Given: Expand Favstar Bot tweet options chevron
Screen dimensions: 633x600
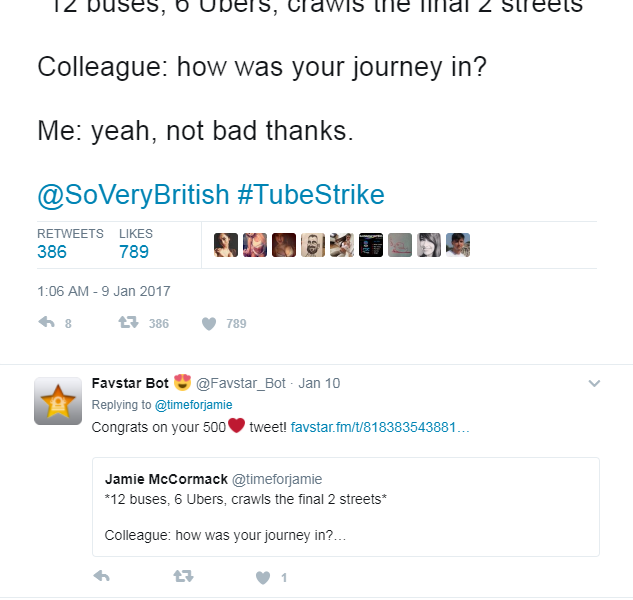Looking at the screenshot, I should 594,383.
